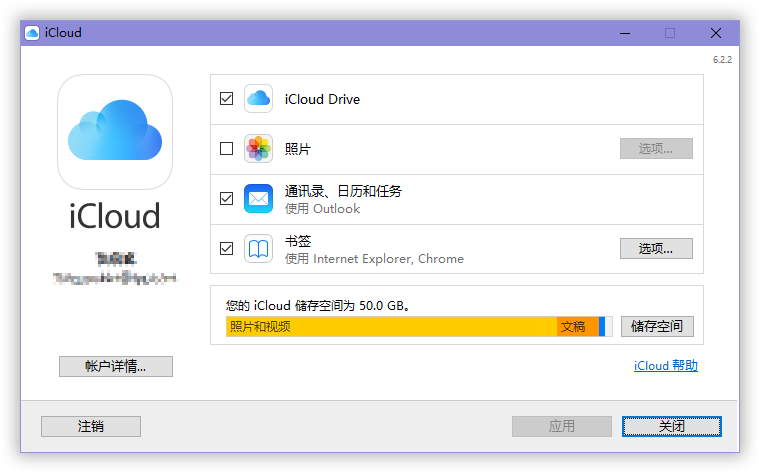Click the Mail envelope icon

[x=258, y=199]
